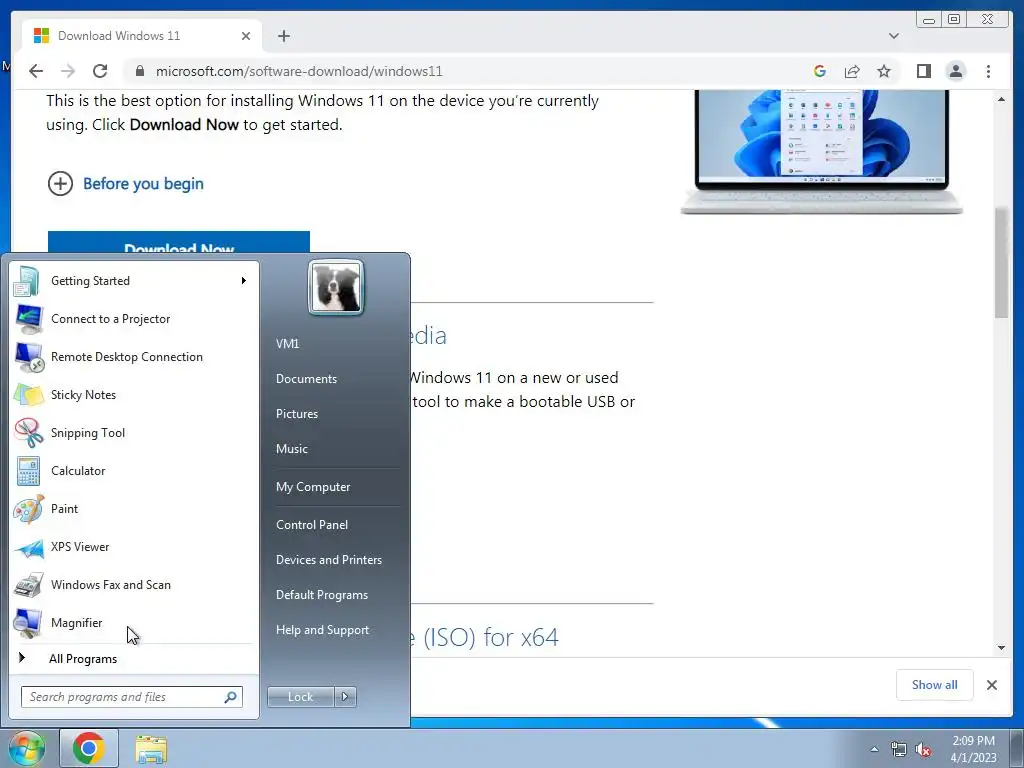This screenshot has width=1024, height=768.
Task: Expand All Programs
Action: [83, 659]
